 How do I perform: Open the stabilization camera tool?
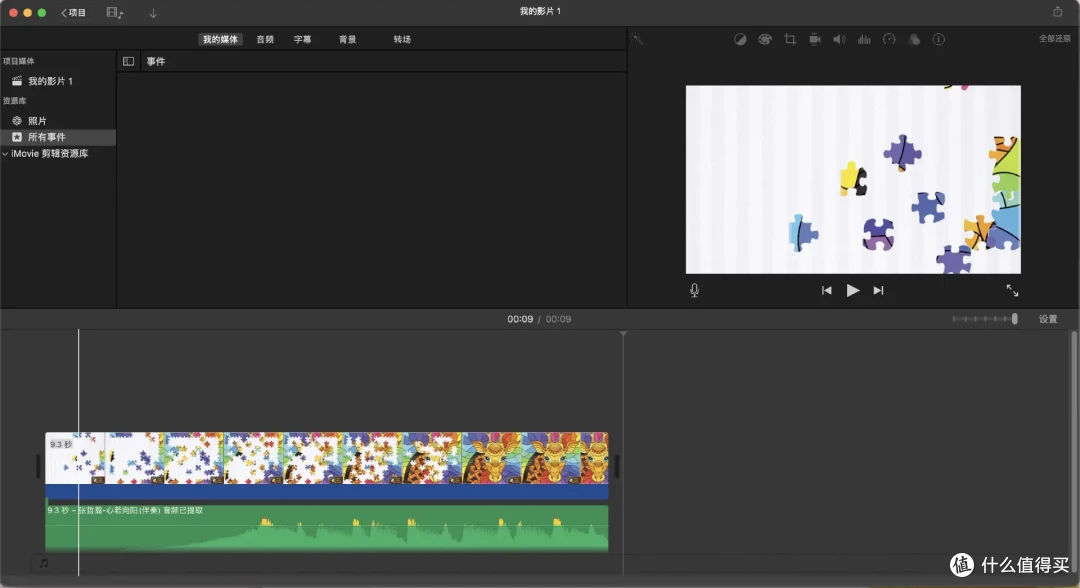coord(815,39)
